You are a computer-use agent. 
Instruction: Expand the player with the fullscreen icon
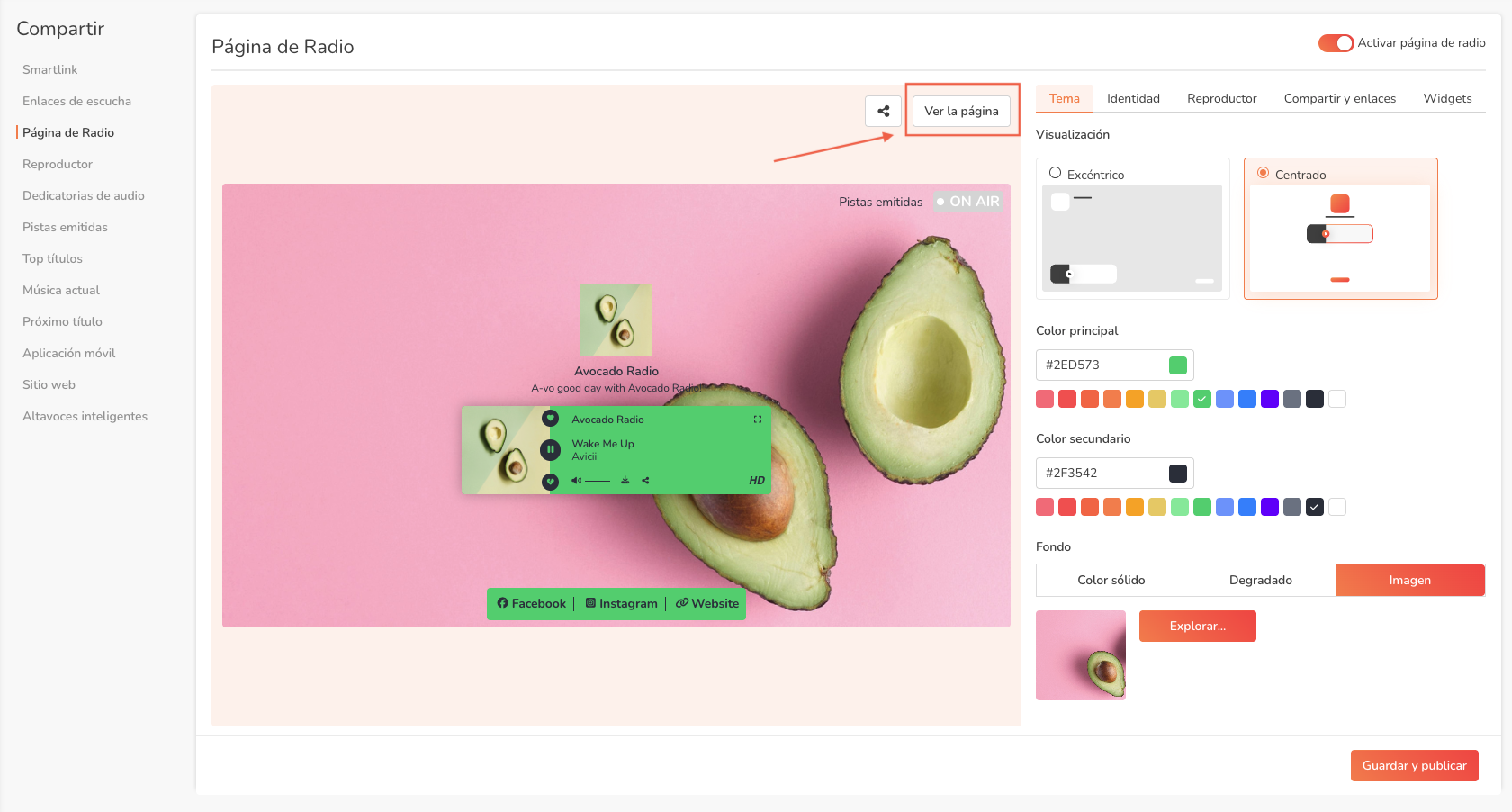pos(758,420)
